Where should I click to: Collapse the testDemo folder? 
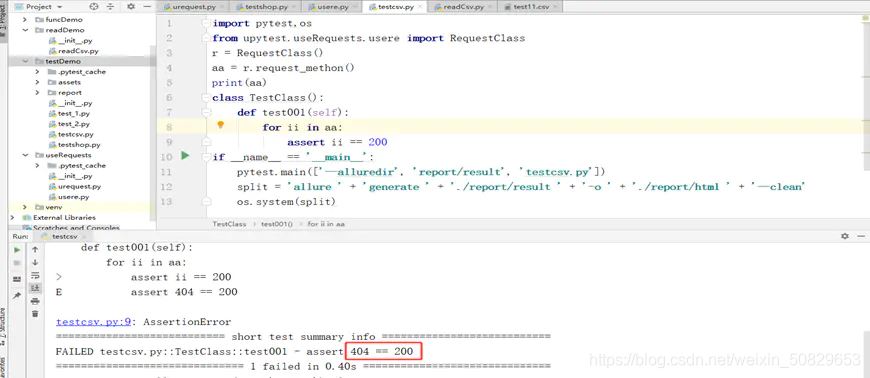pyautogui.click(x=25, y=61)
